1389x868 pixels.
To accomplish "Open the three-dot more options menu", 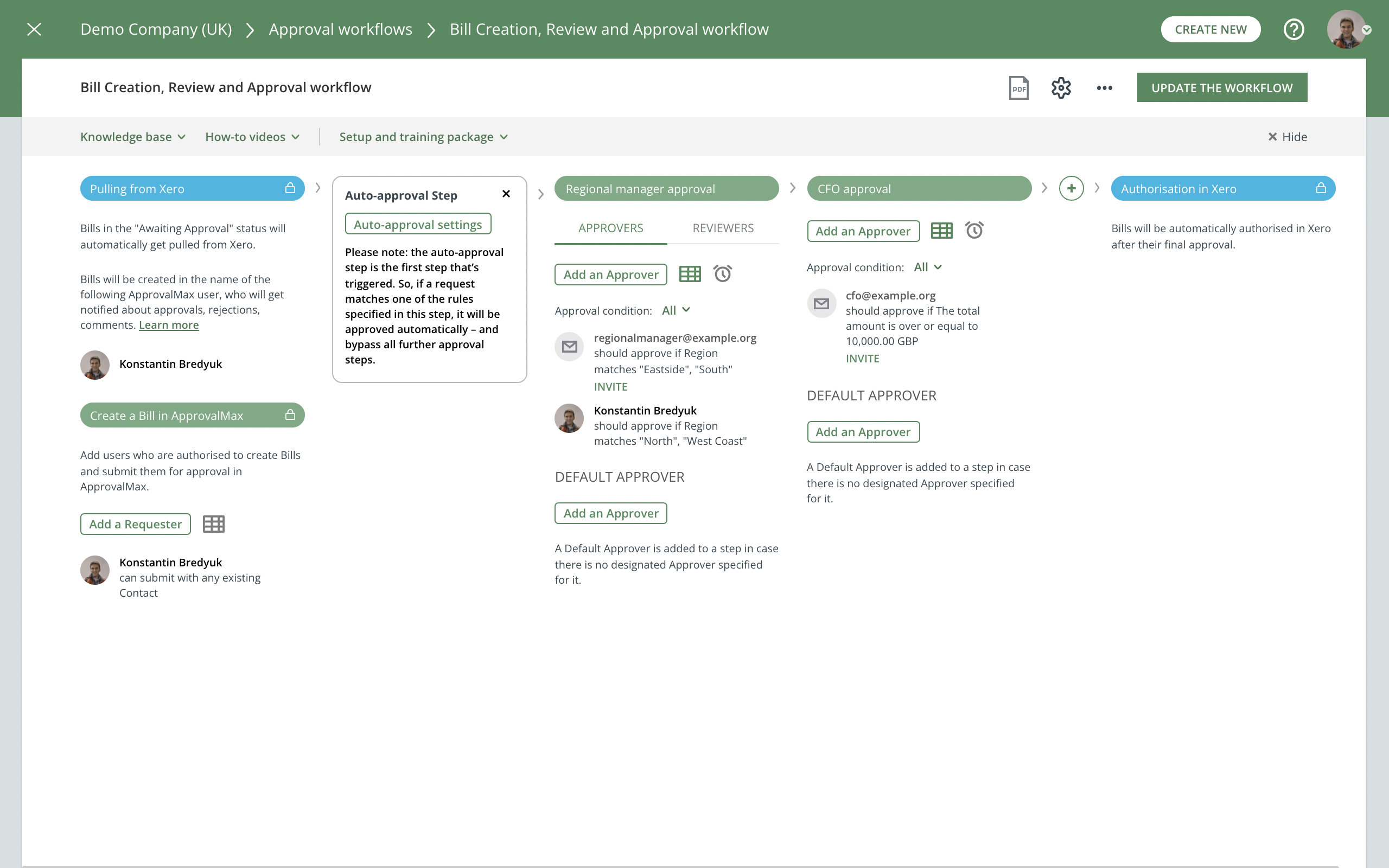I will tap(1104, 87).
